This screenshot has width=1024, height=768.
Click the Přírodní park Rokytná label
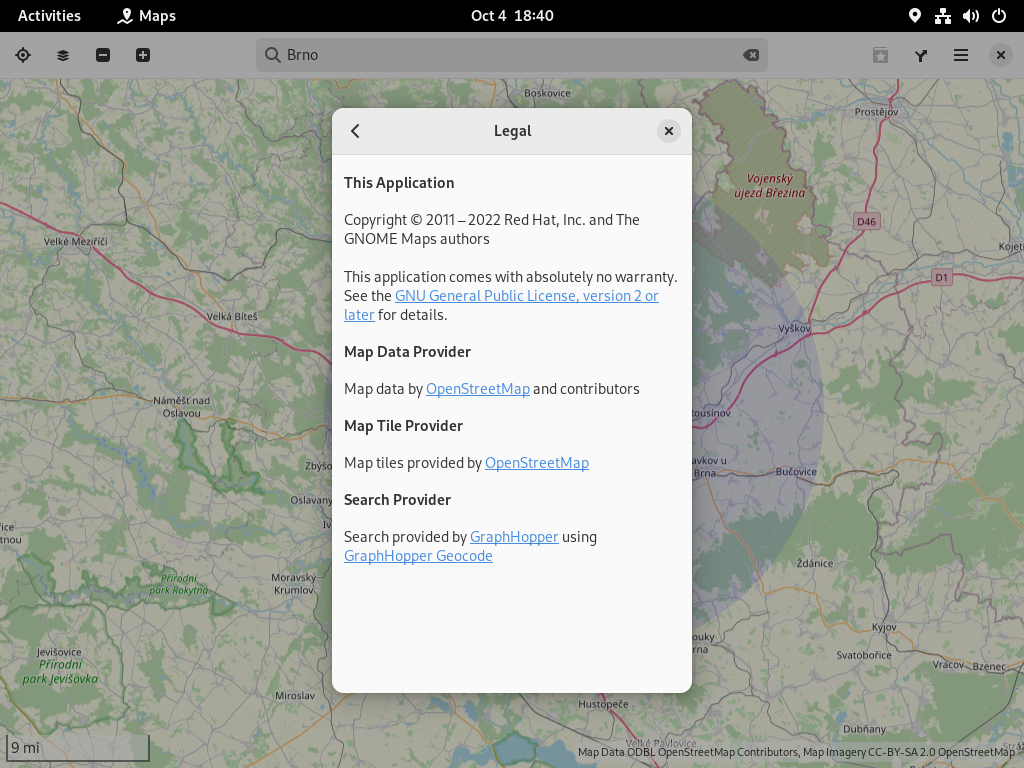pos(178,584)
